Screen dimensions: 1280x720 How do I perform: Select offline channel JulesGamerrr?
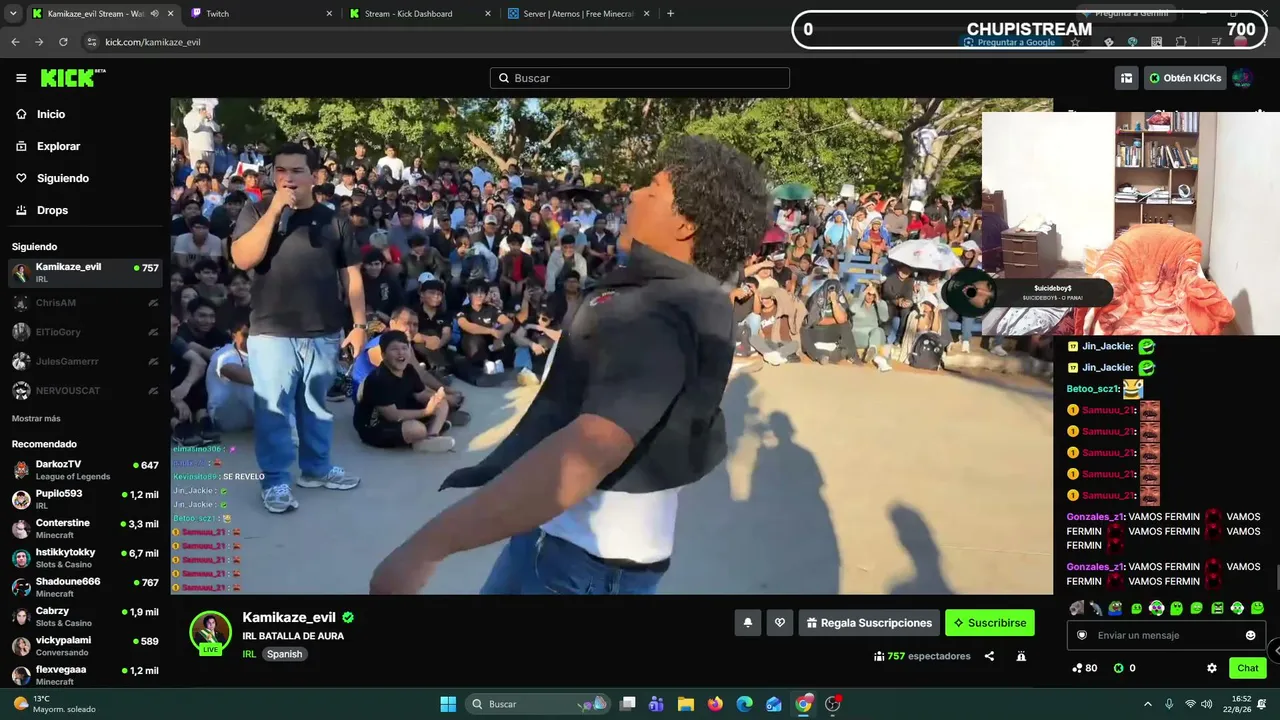point(85,361)
